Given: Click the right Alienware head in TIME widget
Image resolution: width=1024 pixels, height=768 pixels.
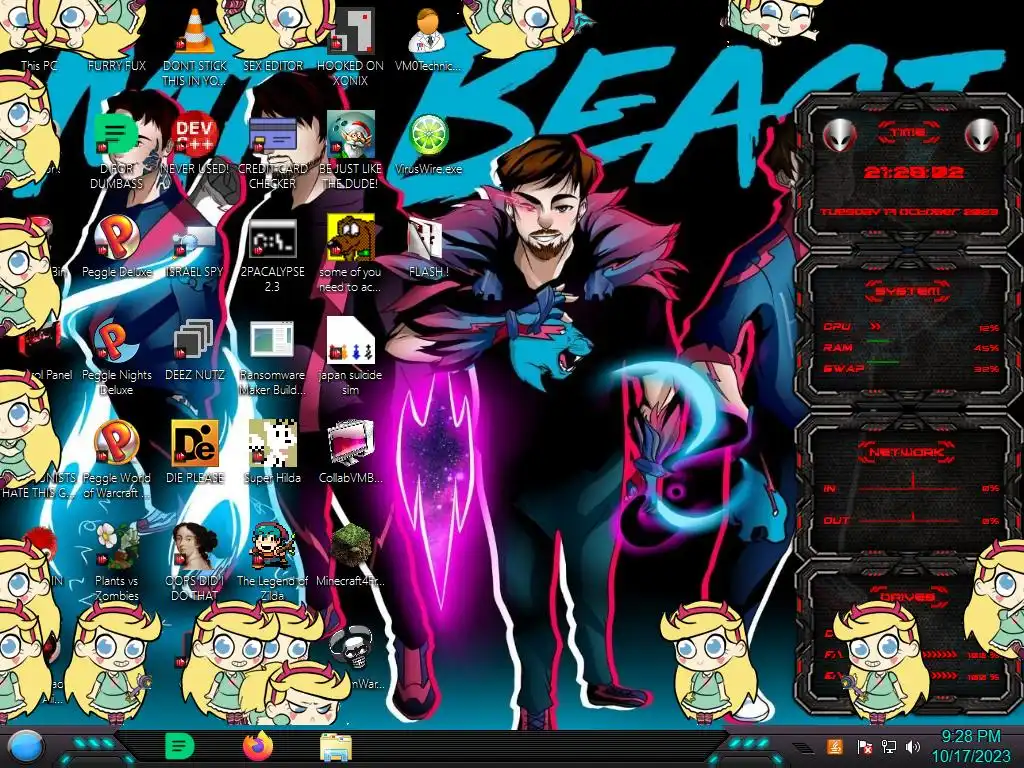Looking at the screenshot, I should [982, 136].
